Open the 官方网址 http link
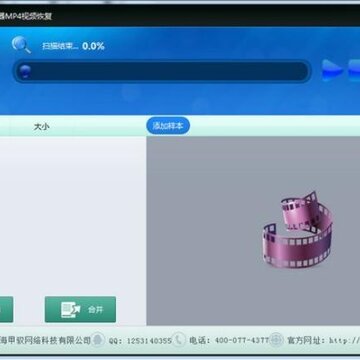The image size is (360, 360). coord(323,340)
